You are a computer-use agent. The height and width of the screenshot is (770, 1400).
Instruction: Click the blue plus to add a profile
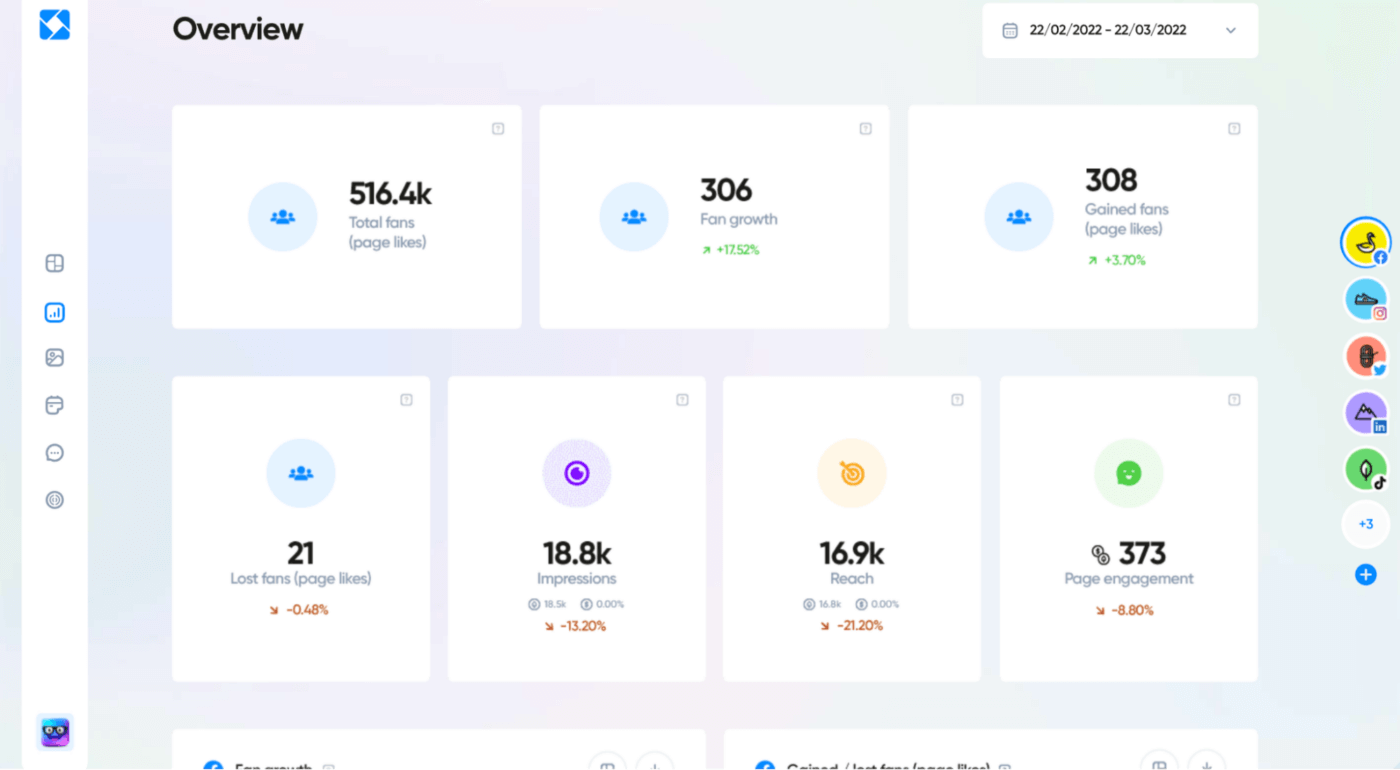tap(1365, 574)
